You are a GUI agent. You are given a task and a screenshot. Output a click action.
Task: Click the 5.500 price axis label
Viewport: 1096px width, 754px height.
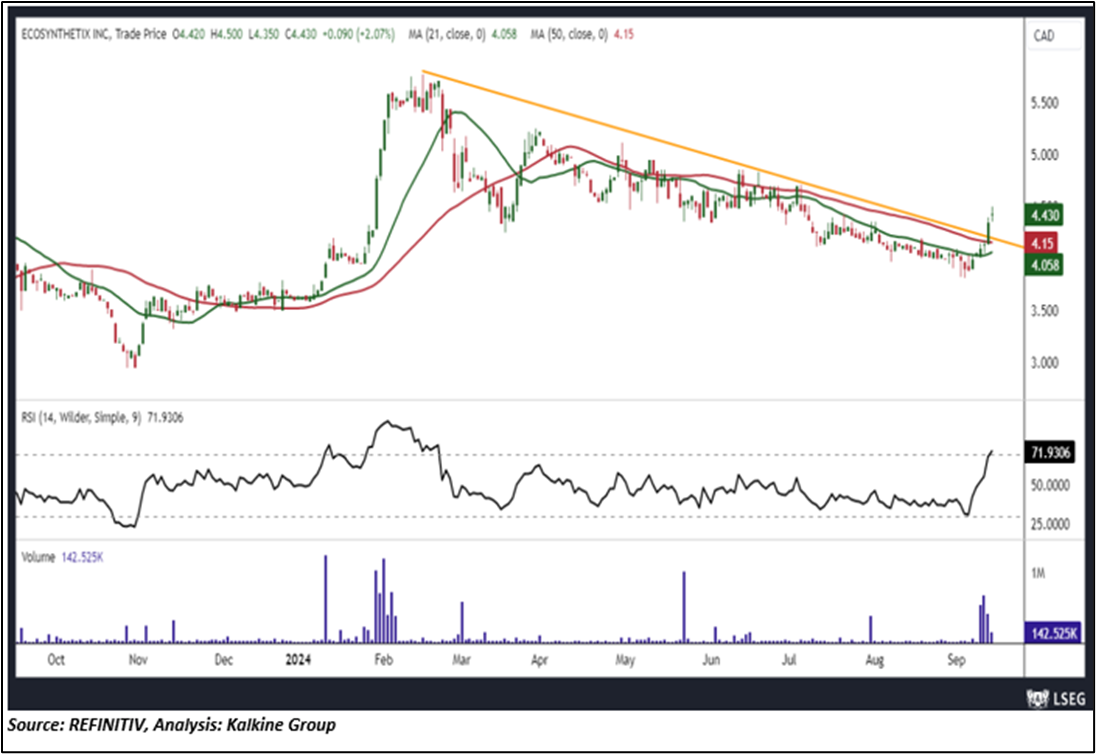(x=1045, y=103)
